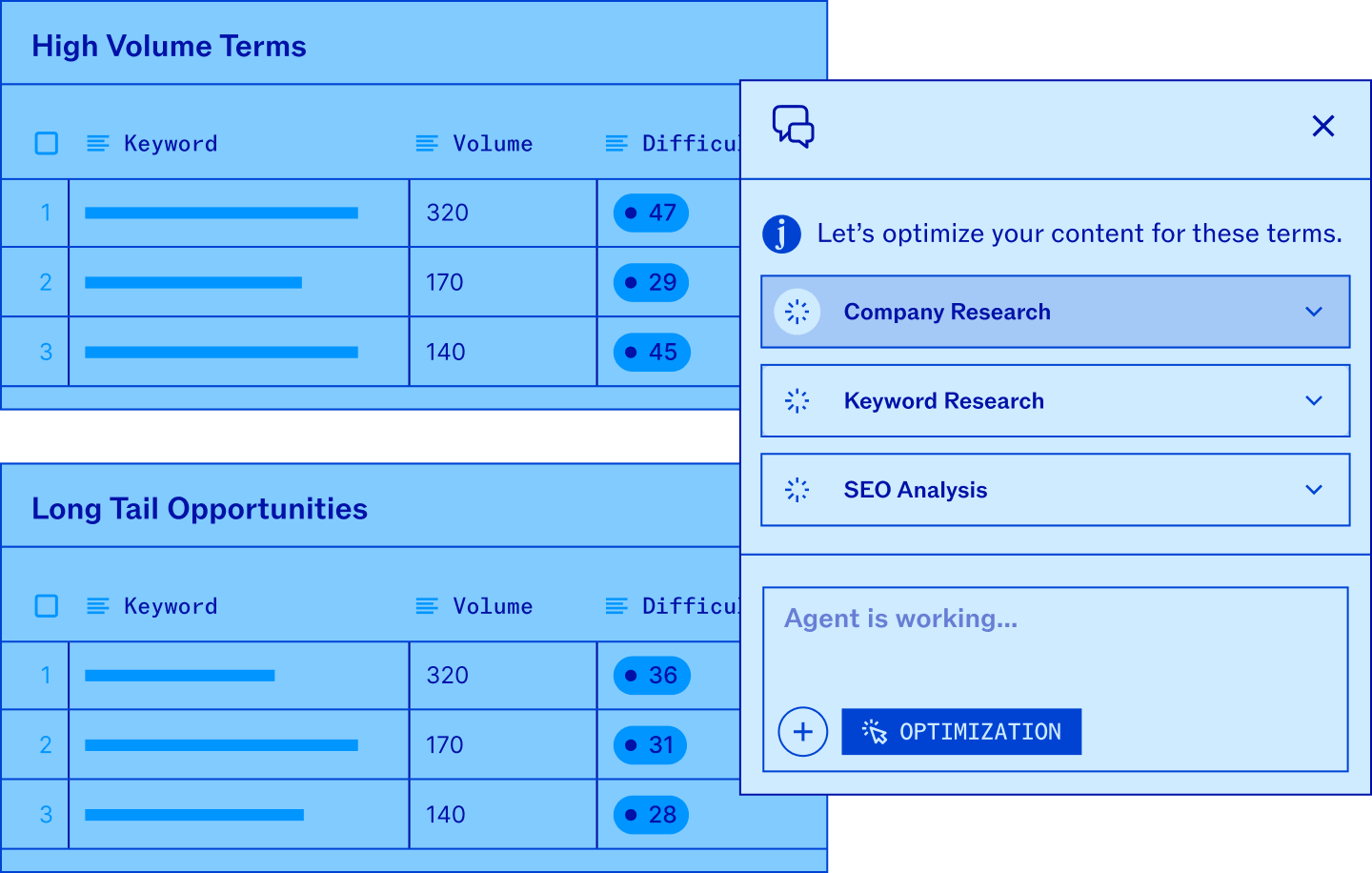Sort by Keyword header in High Volume Terms
Viewport: 1372px width, 873px height.
tap(171, 144)
